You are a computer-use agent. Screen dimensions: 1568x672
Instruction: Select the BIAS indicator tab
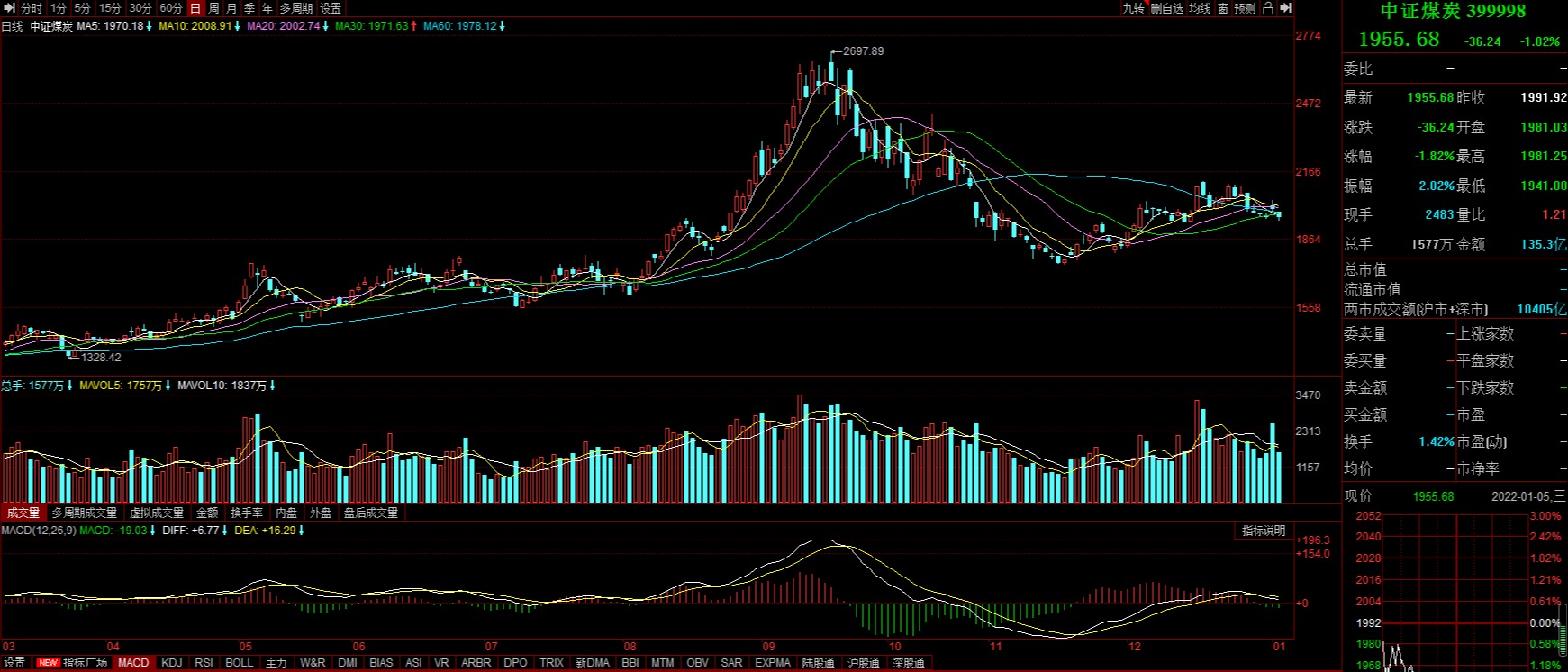(x=382, y=663)
